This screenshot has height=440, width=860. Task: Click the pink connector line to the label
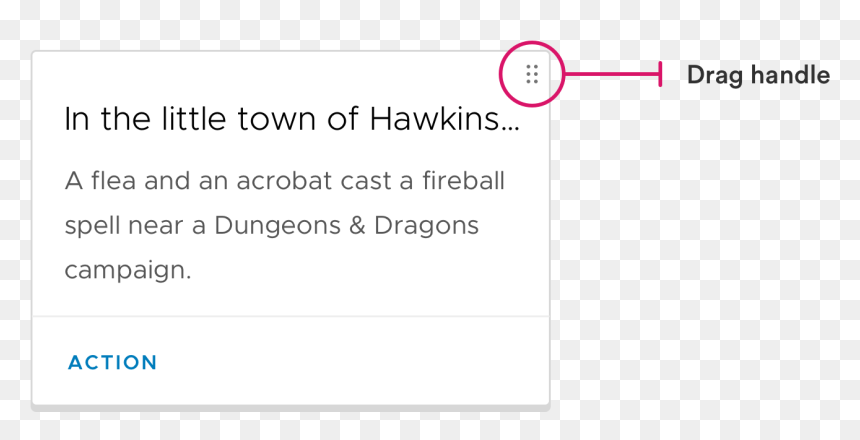[612, 74]
